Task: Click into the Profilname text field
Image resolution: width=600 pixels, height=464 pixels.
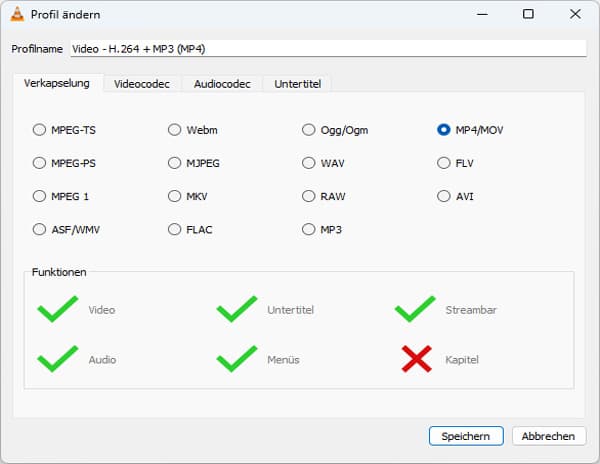Action: (326, 49)
